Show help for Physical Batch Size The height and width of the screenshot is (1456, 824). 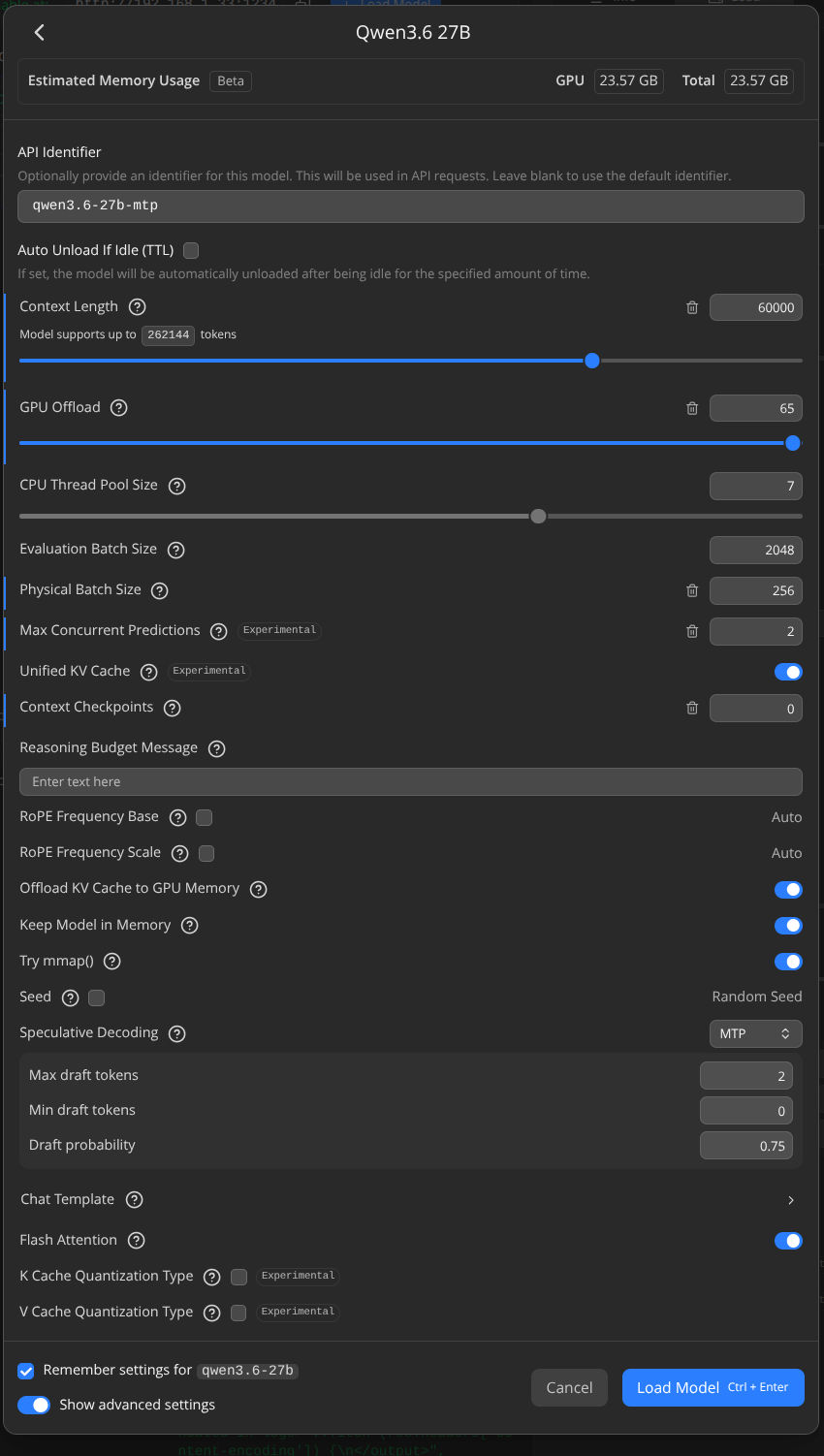tap(160, 590)
